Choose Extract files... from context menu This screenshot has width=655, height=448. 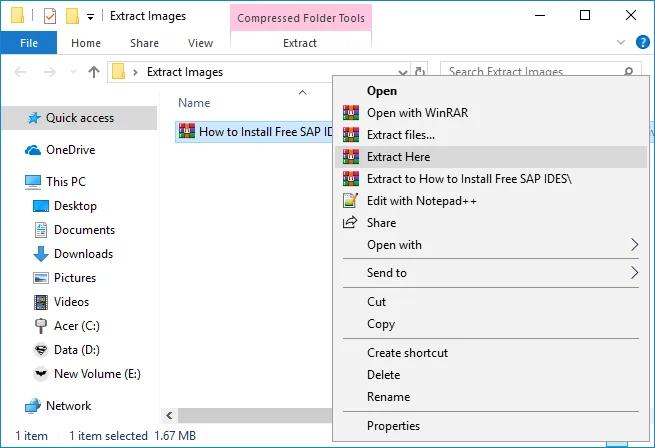click(400, 135)
